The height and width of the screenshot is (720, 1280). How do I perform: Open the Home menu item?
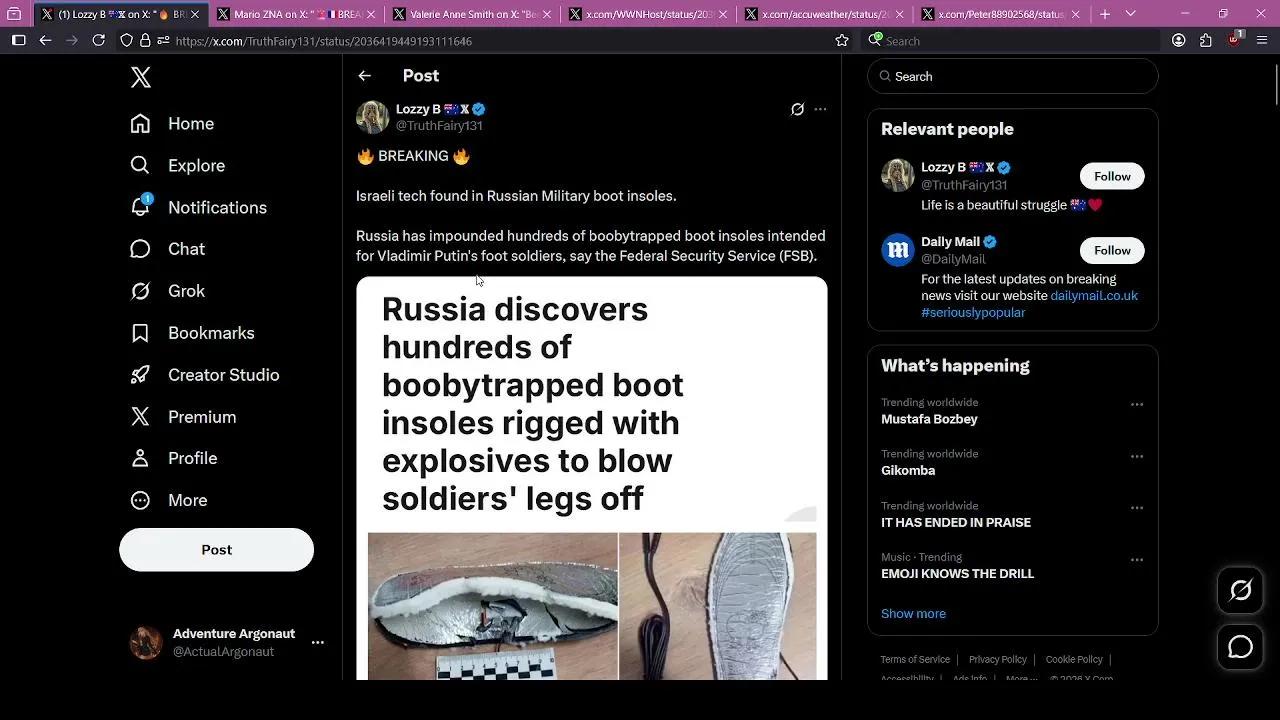coord(191,123)
